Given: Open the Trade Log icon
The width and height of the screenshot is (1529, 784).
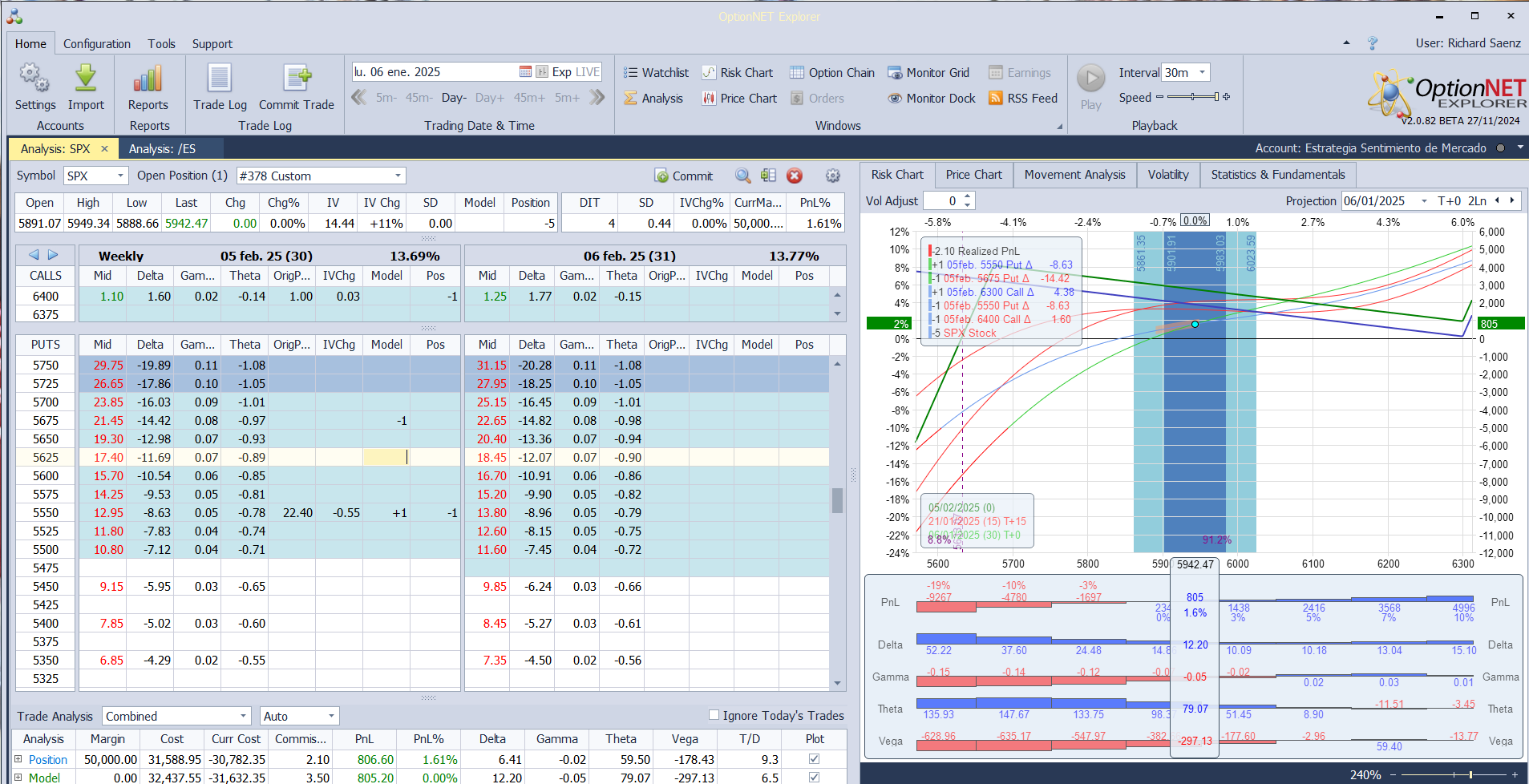Looking at the screenshot, I should point(220,79).
